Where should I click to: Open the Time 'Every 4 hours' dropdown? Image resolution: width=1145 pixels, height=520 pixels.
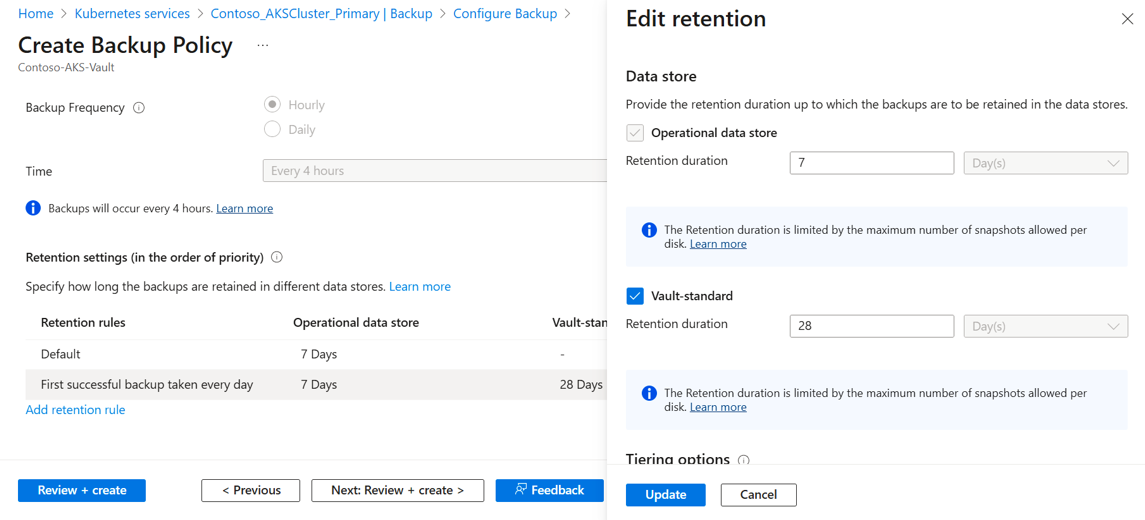coord(435,171)
